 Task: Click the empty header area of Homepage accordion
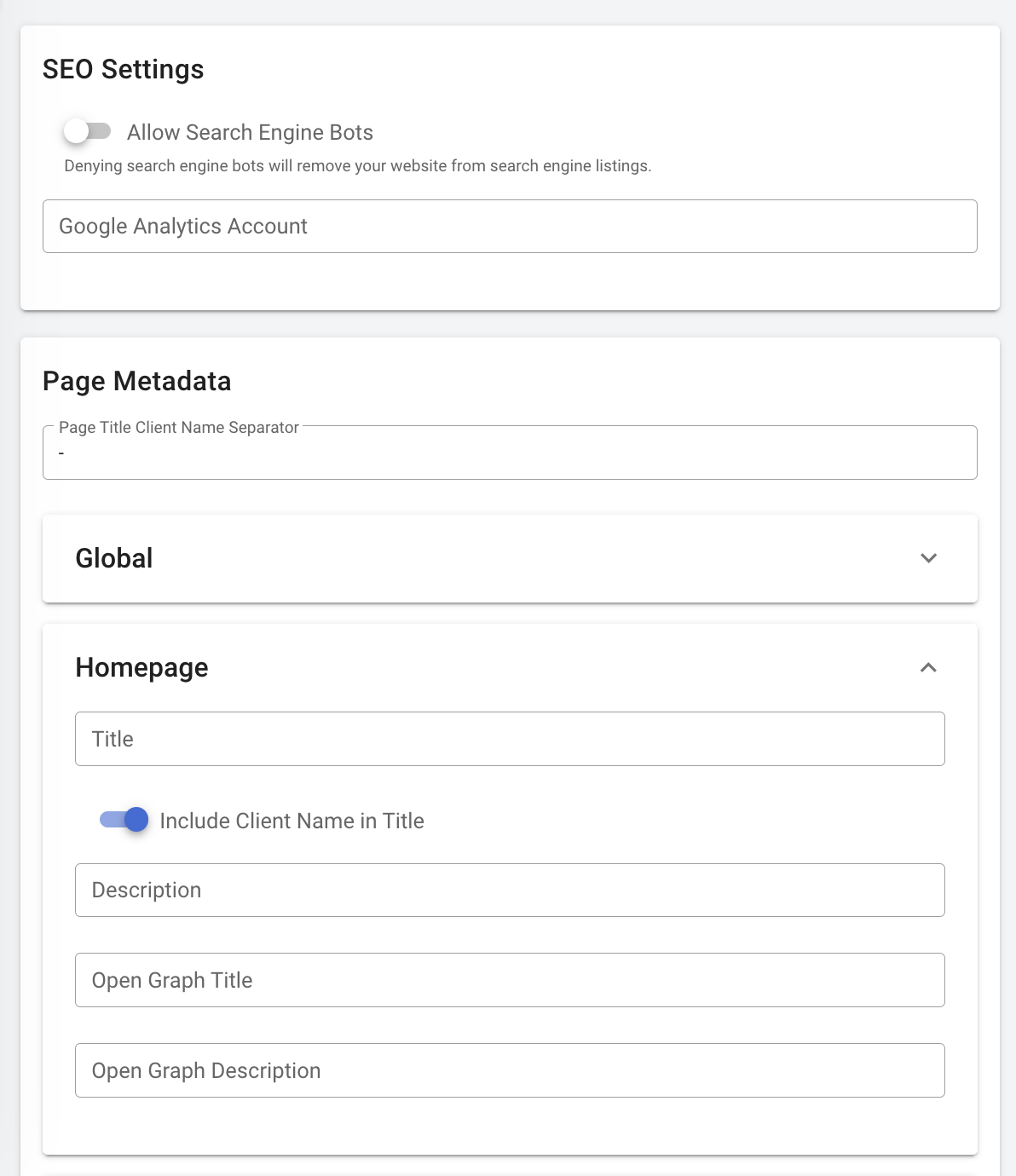554,668
